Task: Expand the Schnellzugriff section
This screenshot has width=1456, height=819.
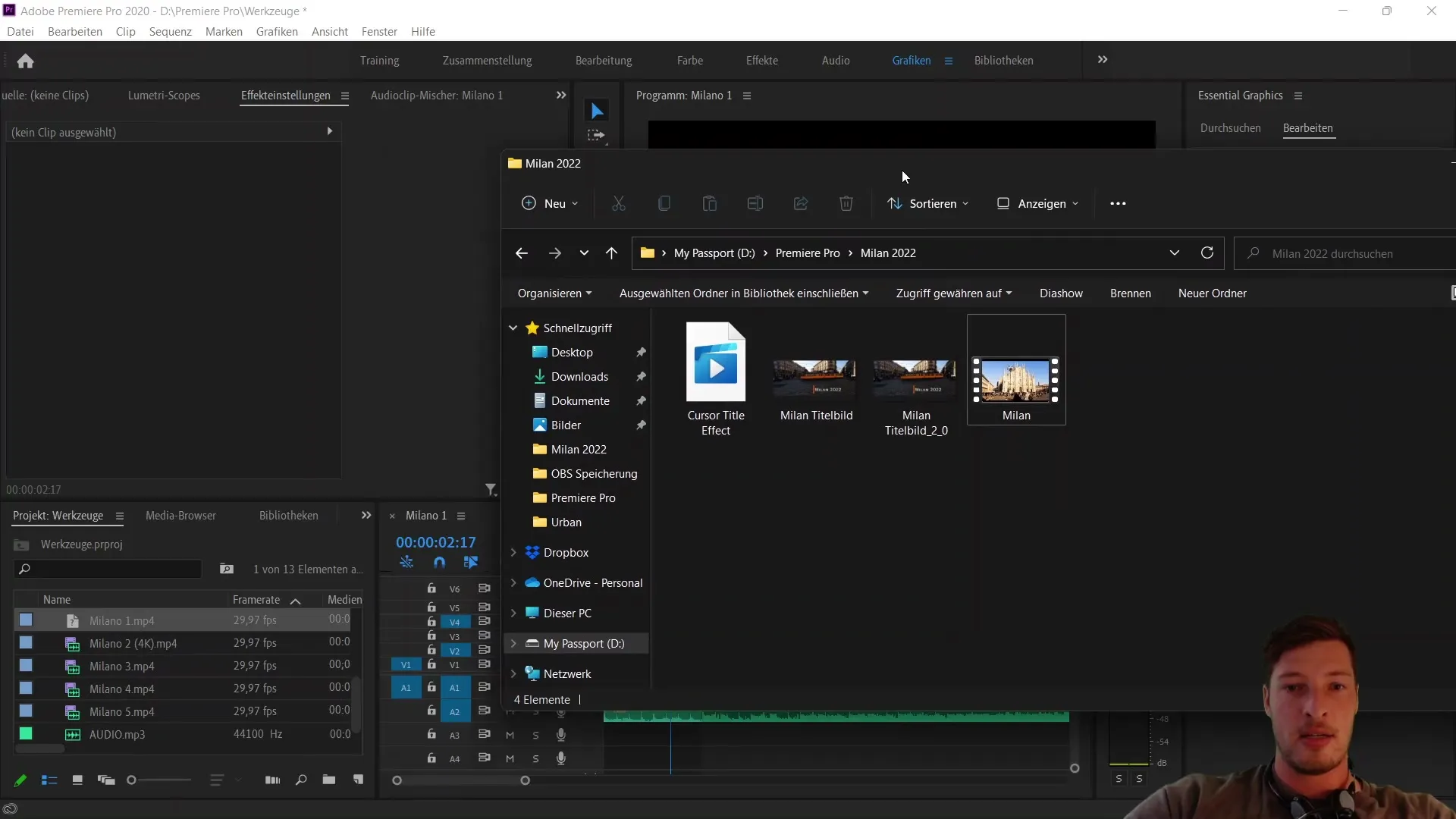Action: [x=513, y=327]
